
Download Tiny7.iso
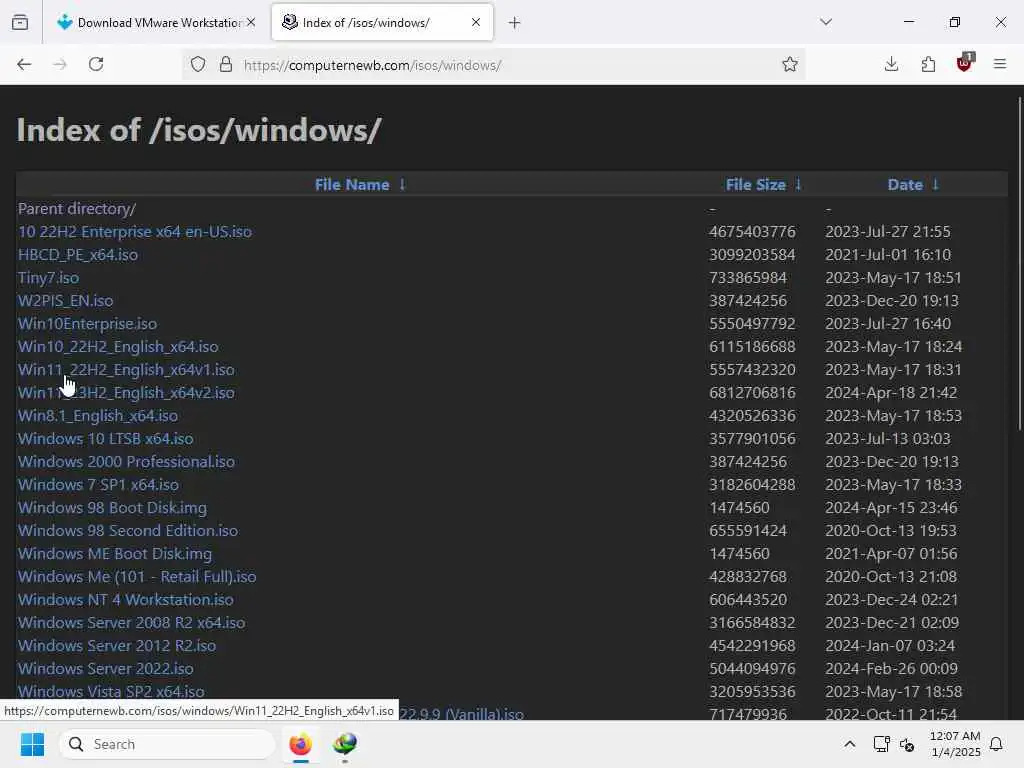[48, 278]
